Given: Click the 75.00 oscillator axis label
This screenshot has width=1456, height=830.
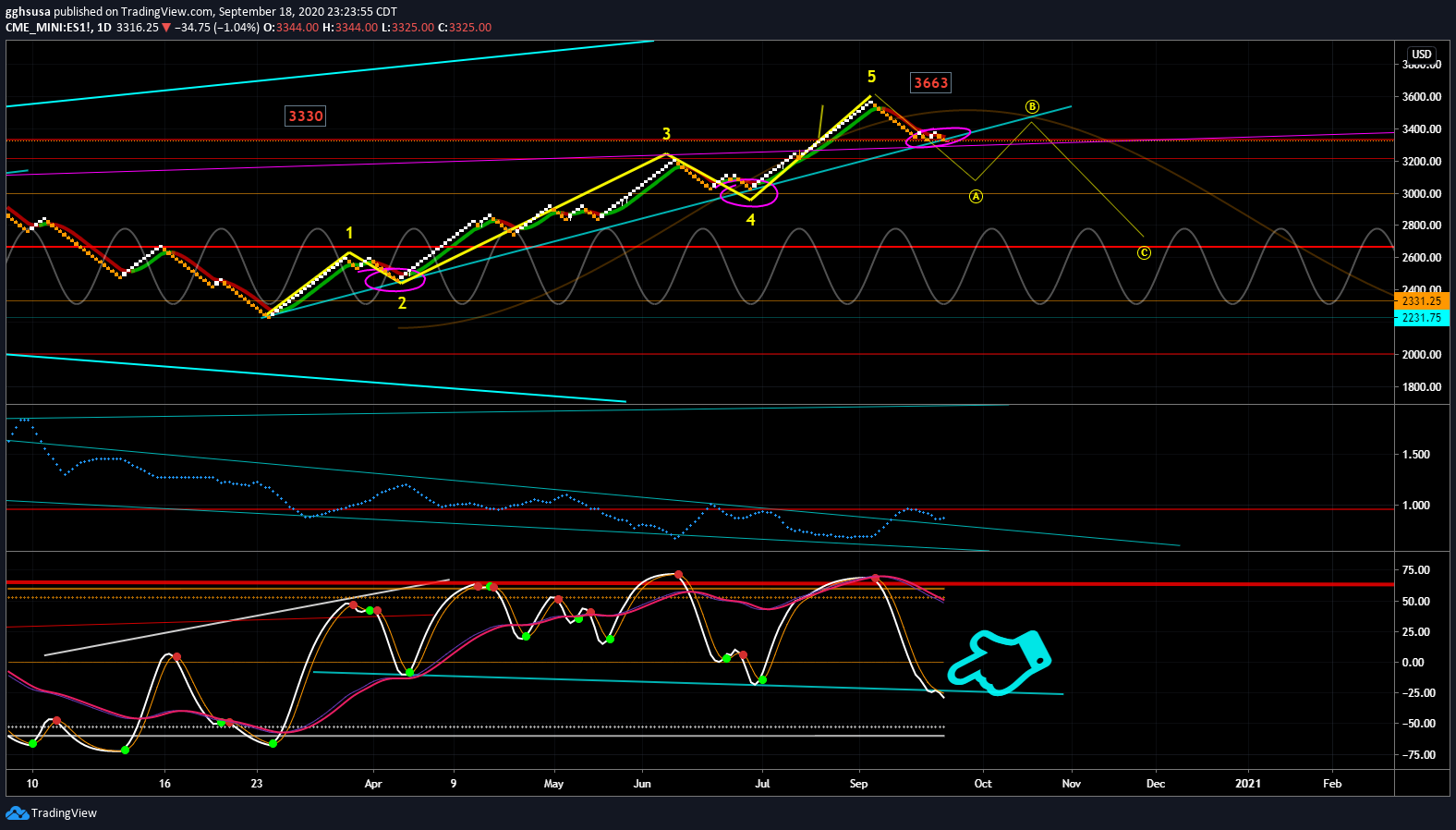Looking at the screenshot, I should 1416,570.
